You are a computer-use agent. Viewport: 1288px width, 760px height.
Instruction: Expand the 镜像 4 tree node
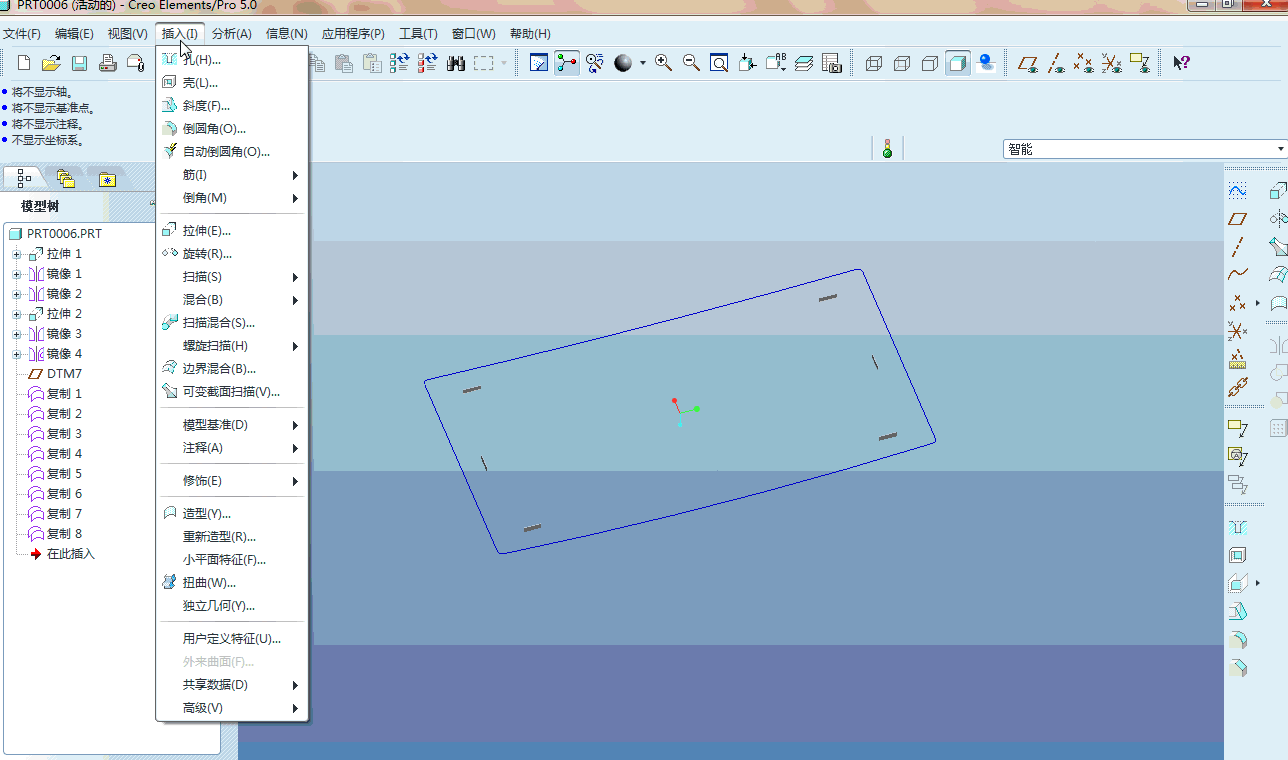16,354
